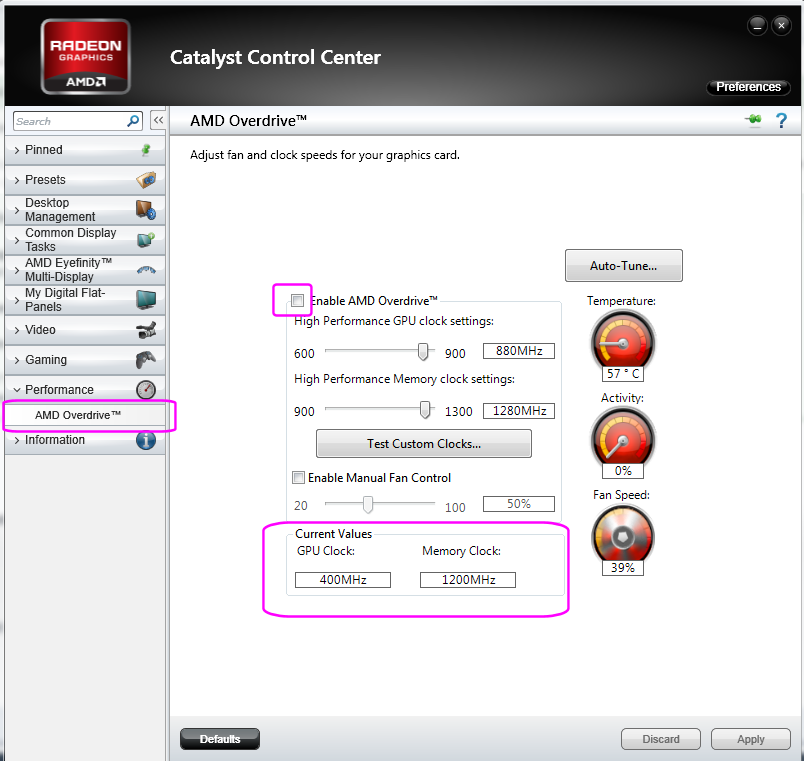
Task: Click the search magnifier icon
Action: 133,121
